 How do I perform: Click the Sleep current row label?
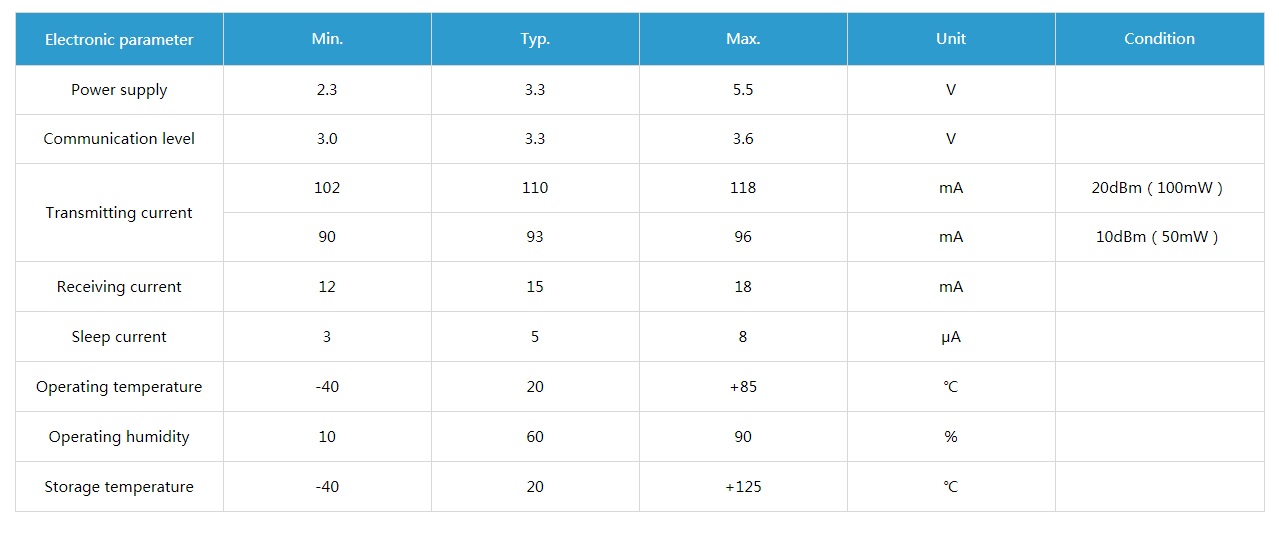point(119,337)
